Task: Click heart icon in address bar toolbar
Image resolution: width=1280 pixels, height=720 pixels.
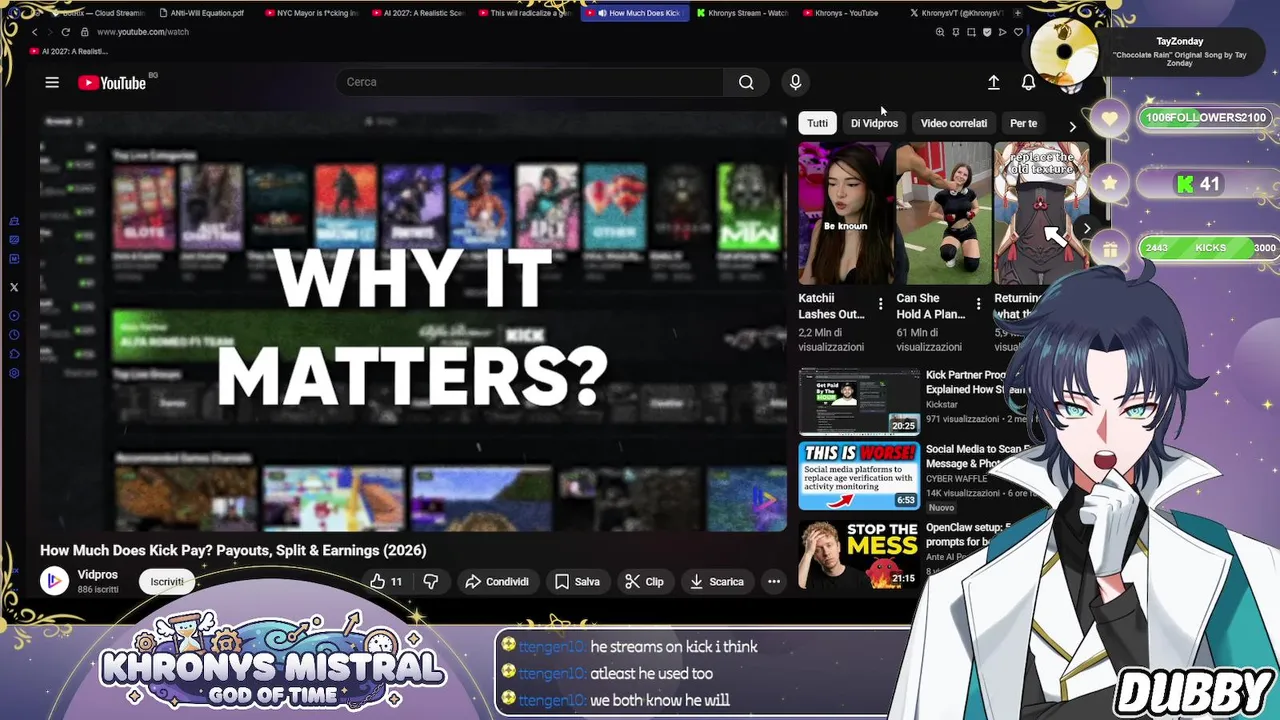Action: pos(1018,32)
